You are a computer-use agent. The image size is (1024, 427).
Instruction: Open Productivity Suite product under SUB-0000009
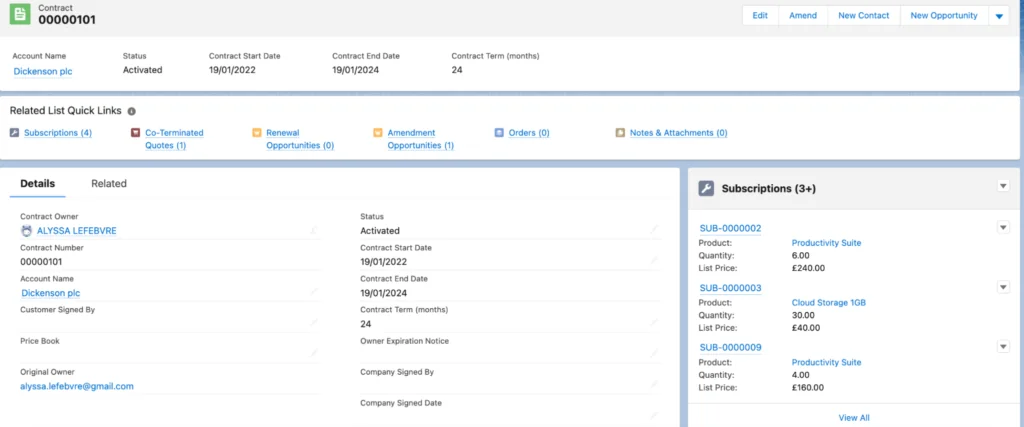pyautogui.click(x=826, y=362)
